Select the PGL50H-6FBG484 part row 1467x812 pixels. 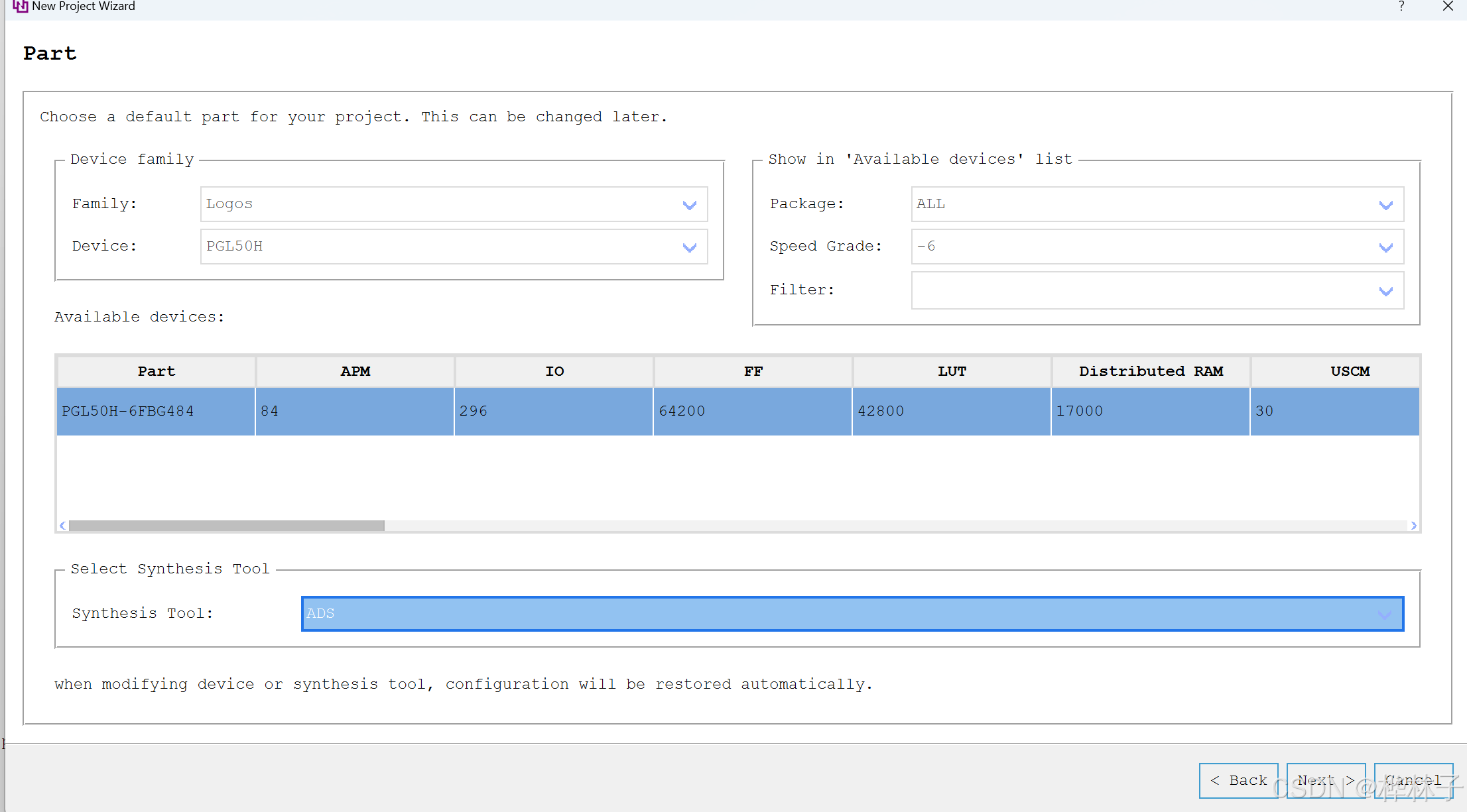tap(128, 411)
